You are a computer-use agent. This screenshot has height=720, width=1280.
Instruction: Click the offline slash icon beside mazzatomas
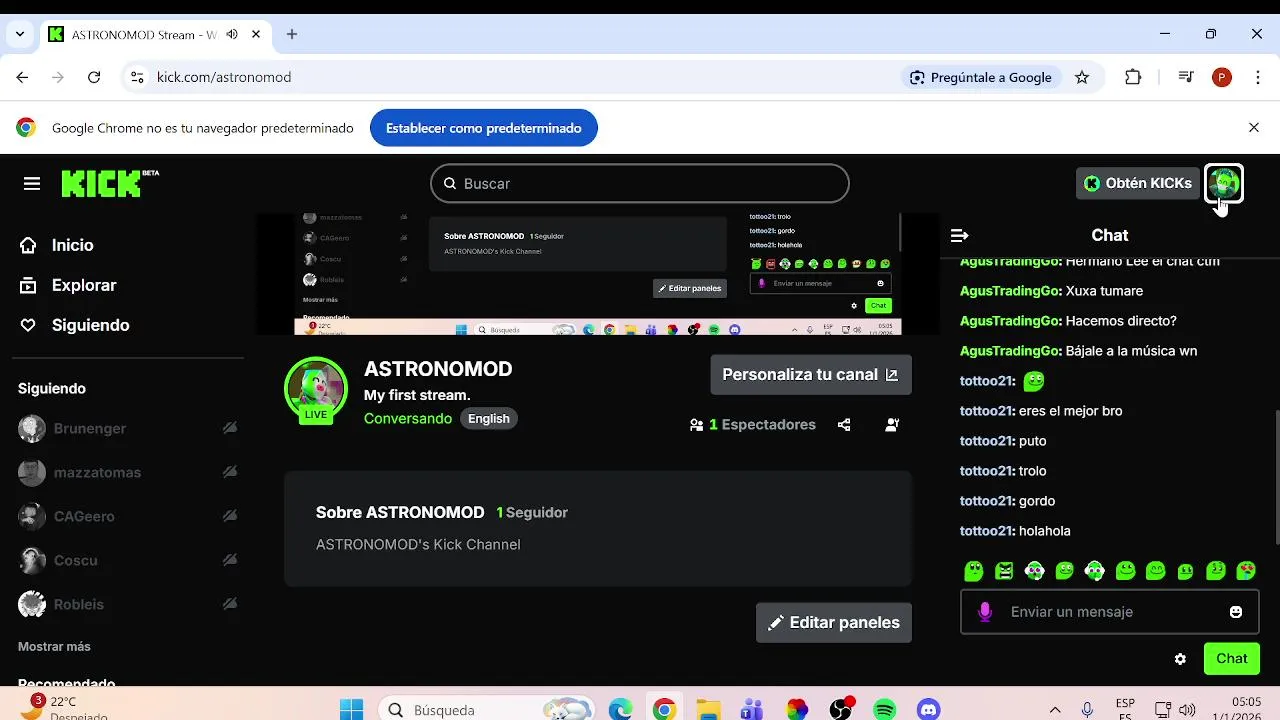click(x=230, y=472)
